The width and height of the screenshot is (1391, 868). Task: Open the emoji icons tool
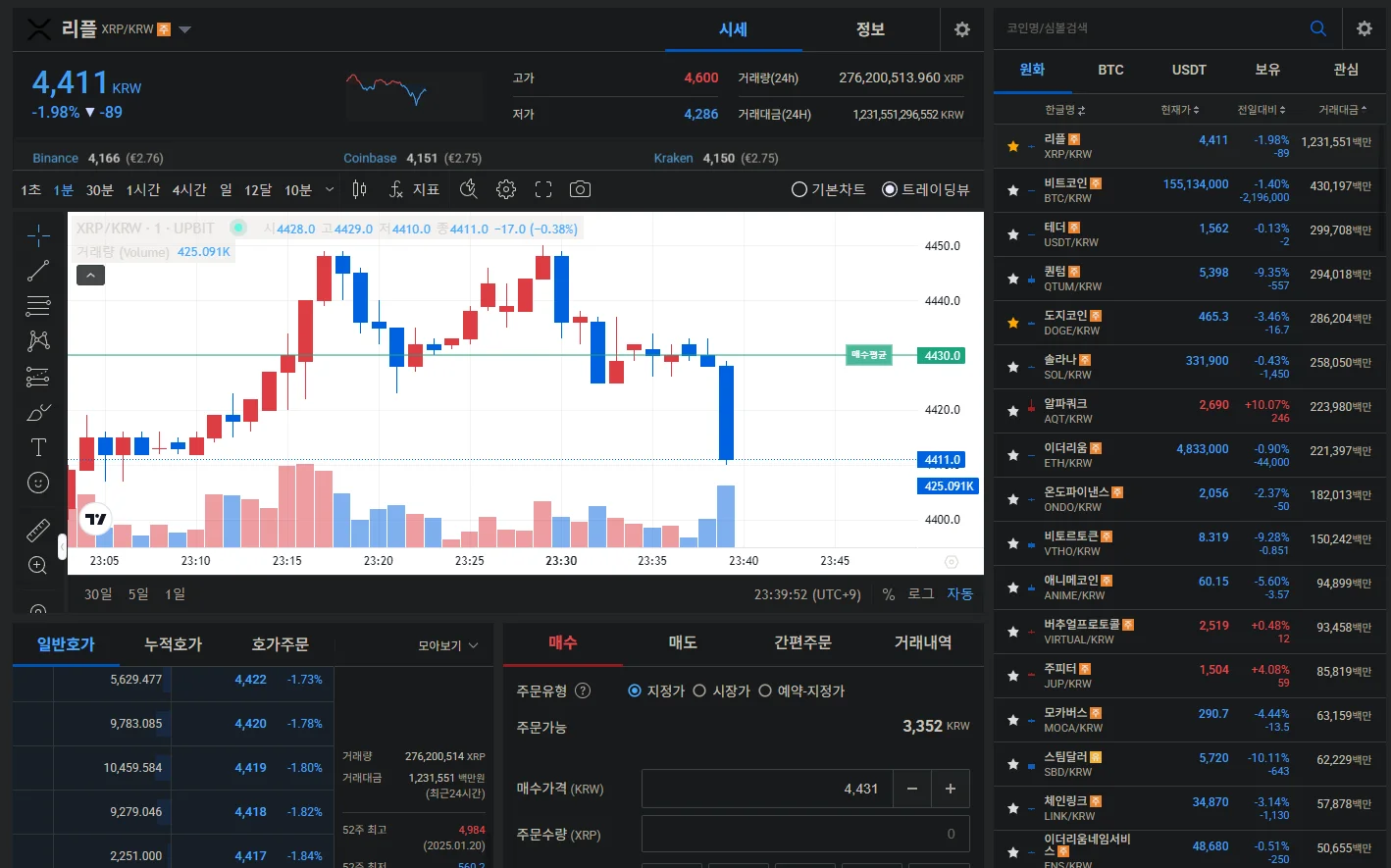[38, 483]
